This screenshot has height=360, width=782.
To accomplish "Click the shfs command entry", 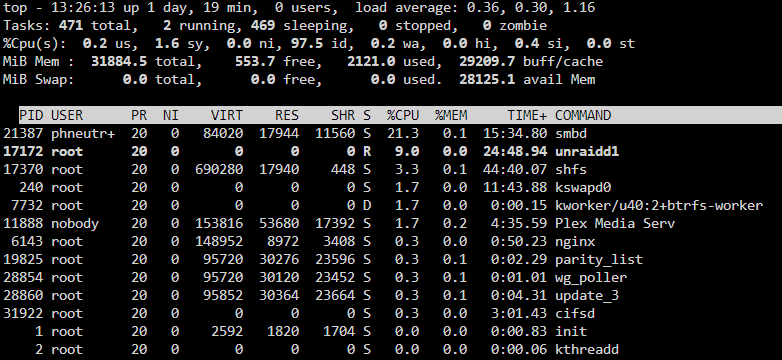I will [571, 170].
